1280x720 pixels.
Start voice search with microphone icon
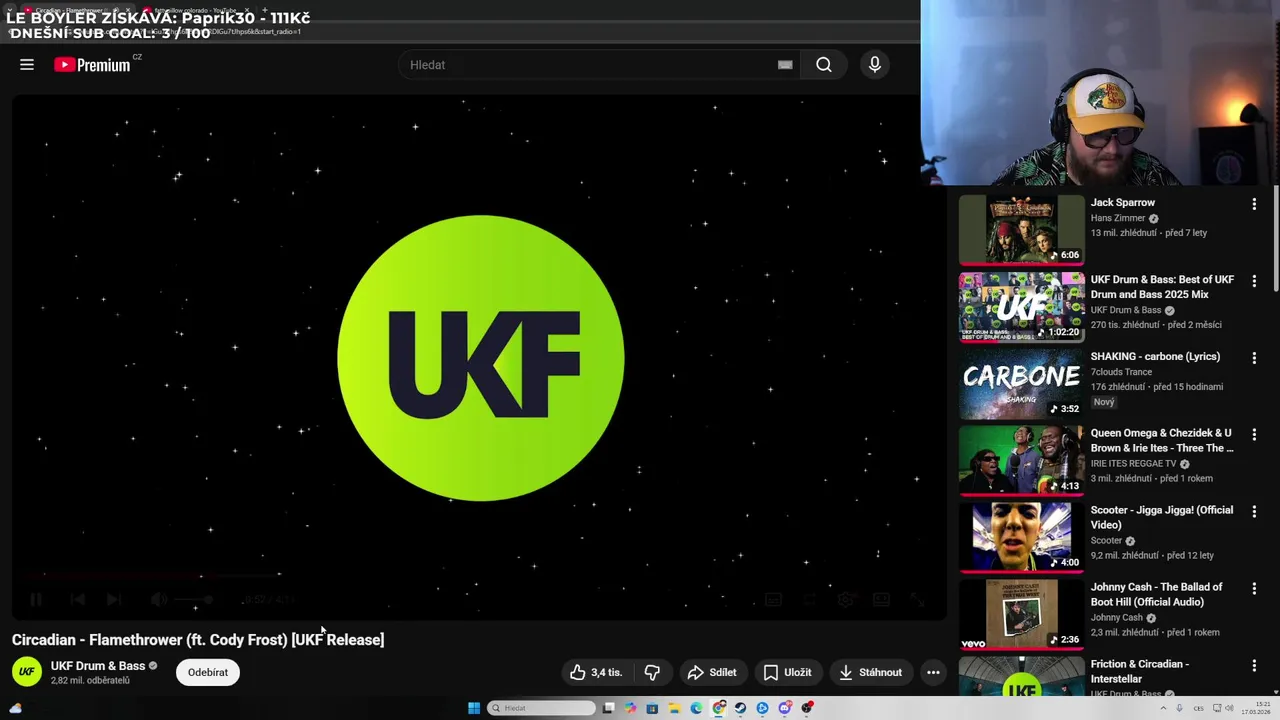coord(875,65)
